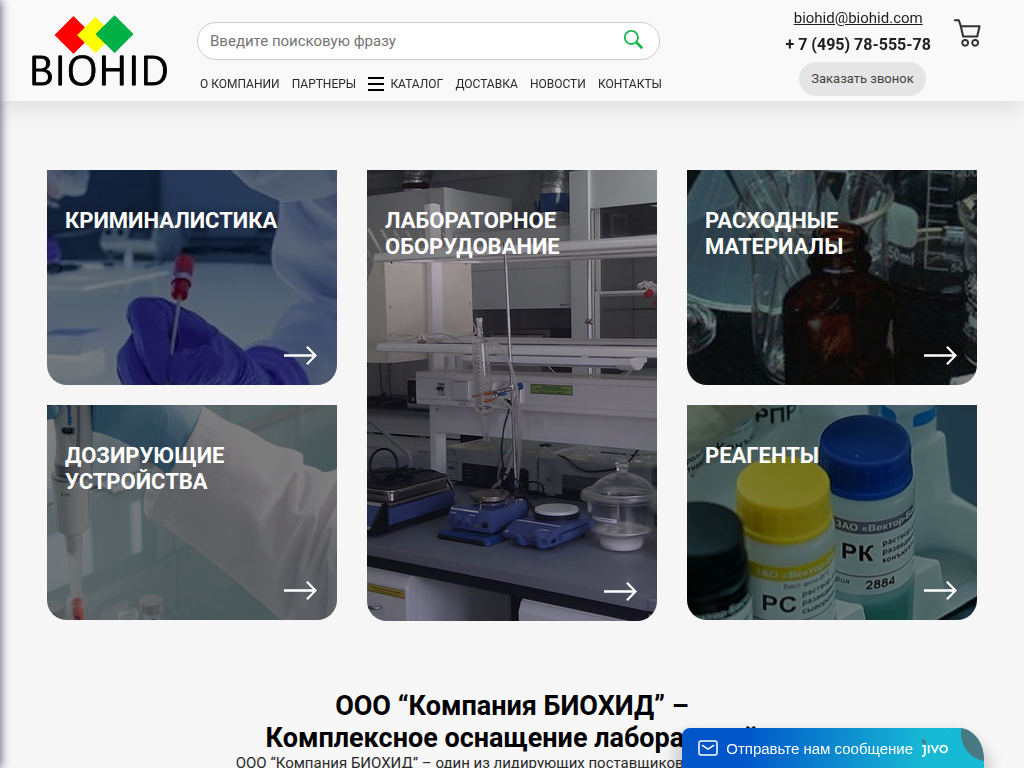Click the BIOHID logo
The height and width of the screenshot is (768, 1024).
(99, 51)
